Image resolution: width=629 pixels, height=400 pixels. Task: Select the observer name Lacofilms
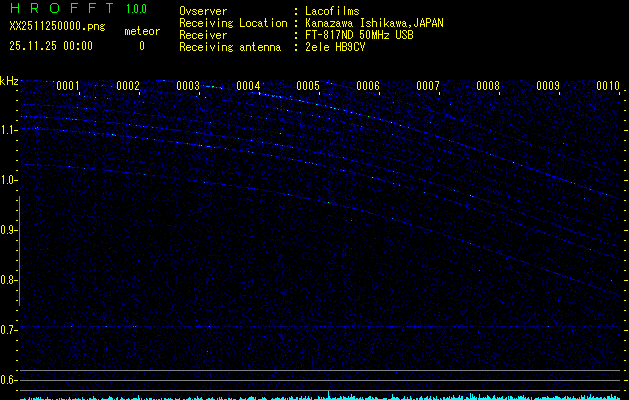point(333,11)
